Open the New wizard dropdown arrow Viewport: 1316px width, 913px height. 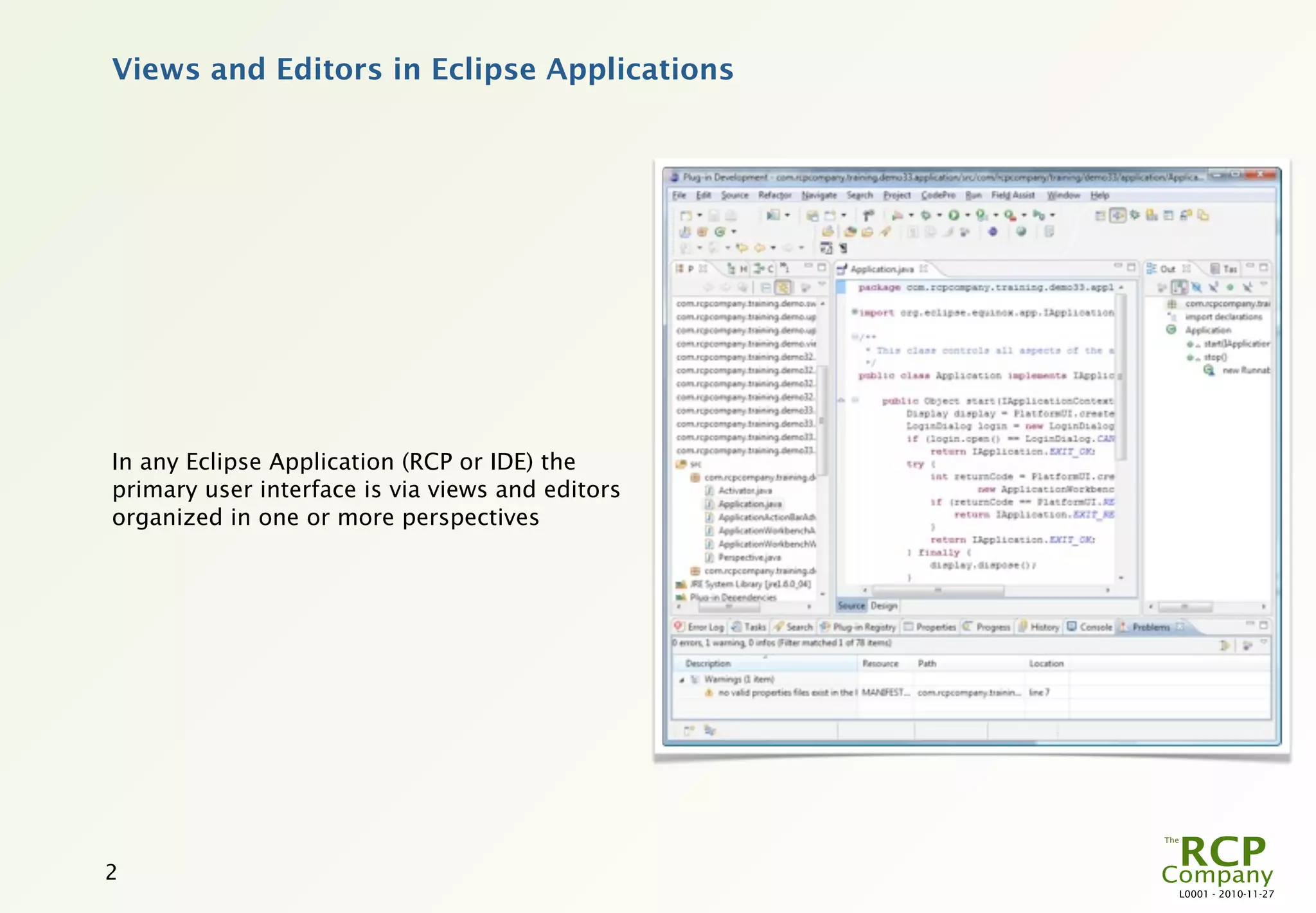tap(700, 216)
